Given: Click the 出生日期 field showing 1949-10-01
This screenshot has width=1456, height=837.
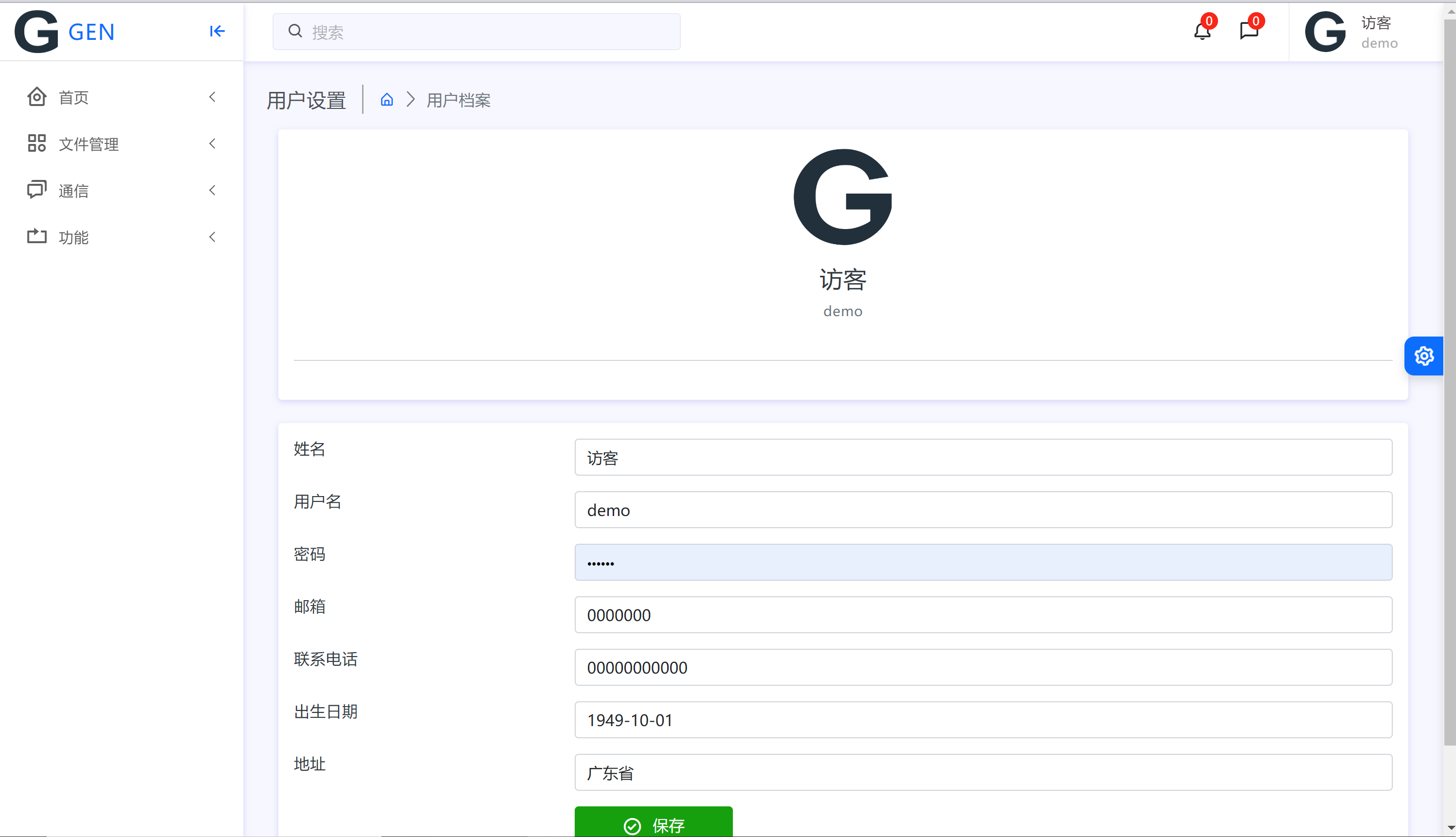Looking at the screenshot, I should [983, 720].
